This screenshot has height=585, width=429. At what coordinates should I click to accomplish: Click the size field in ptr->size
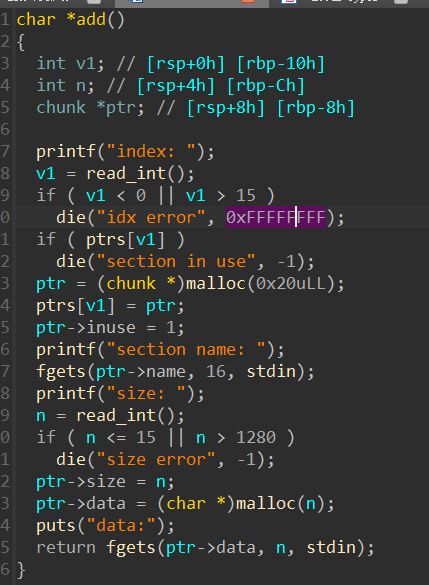(x=106, y=481)
